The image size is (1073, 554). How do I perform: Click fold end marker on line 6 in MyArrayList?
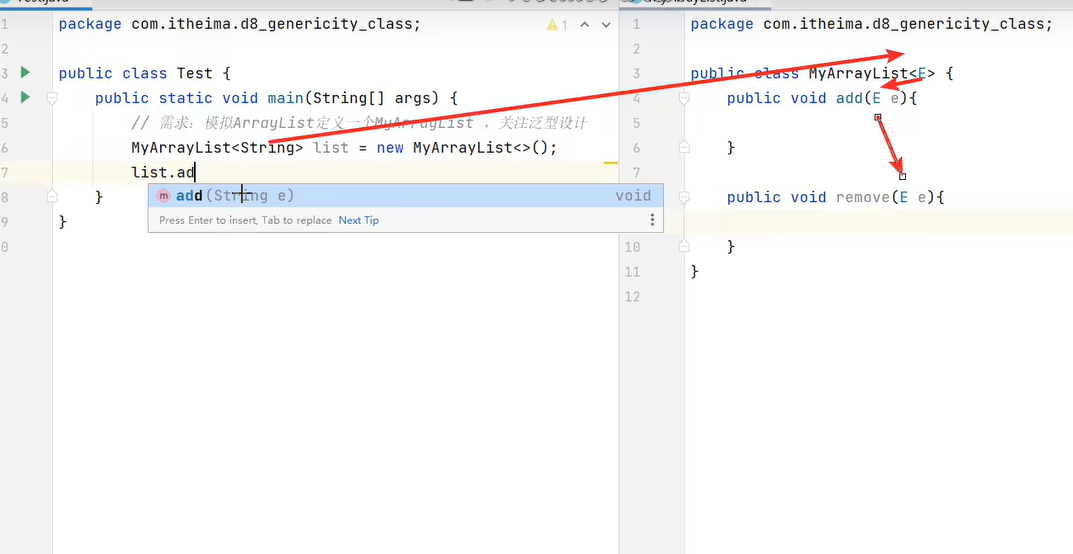684,146
